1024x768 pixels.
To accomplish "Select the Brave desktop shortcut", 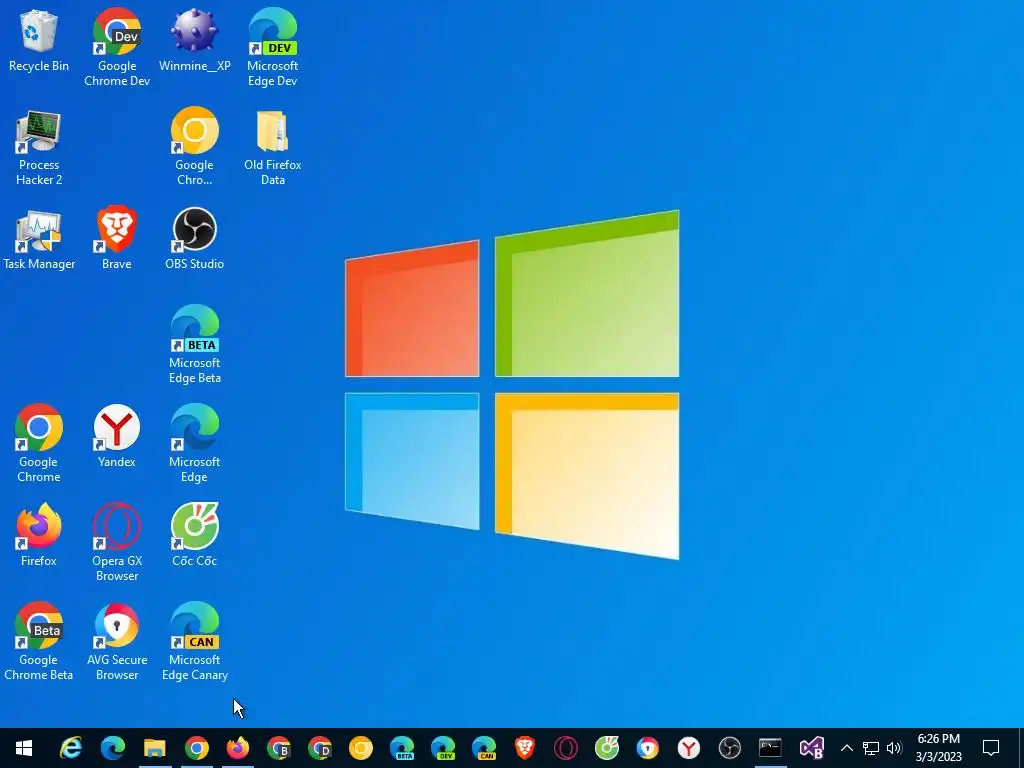I will click(x=117, y=239).
